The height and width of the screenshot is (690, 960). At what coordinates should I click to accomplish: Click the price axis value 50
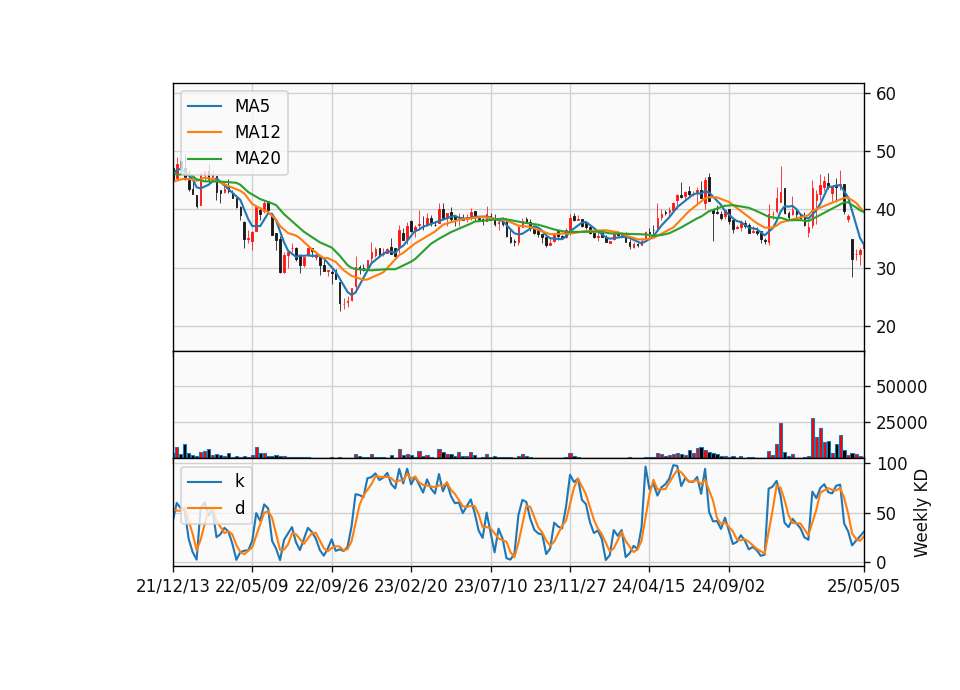pos(886,152)
